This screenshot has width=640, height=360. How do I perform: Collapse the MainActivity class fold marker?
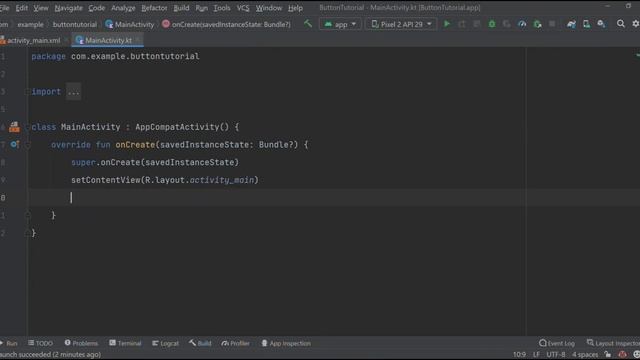click(x=28, y=127)
